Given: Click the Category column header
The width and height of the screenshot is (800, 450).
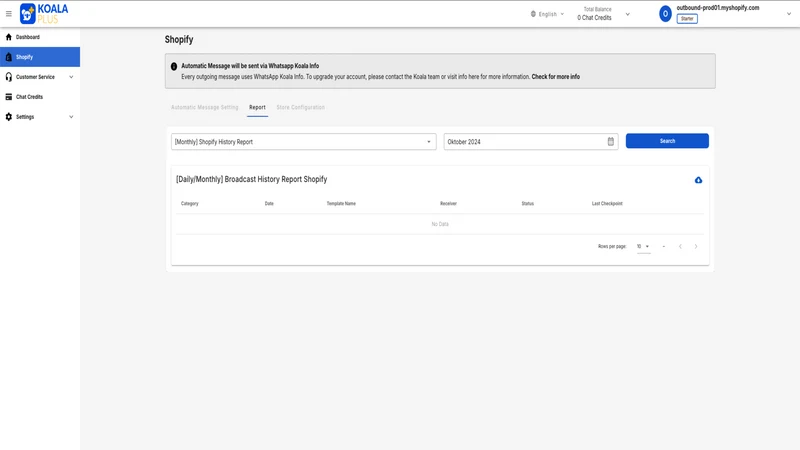Looking at the screenshot, I should tap(190, 204).
